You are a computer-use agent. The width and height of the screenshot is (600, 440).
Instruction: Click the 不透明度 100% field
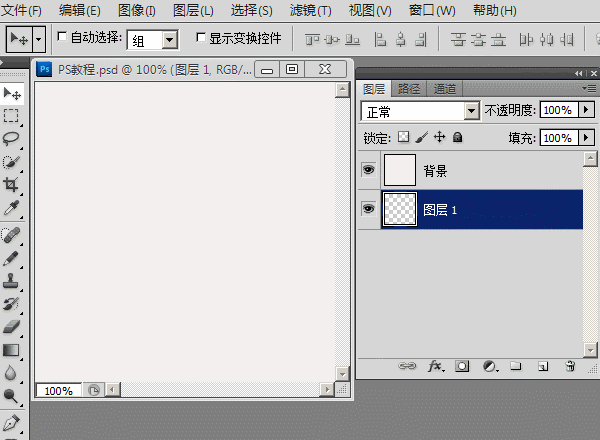[x=559, y=110]
